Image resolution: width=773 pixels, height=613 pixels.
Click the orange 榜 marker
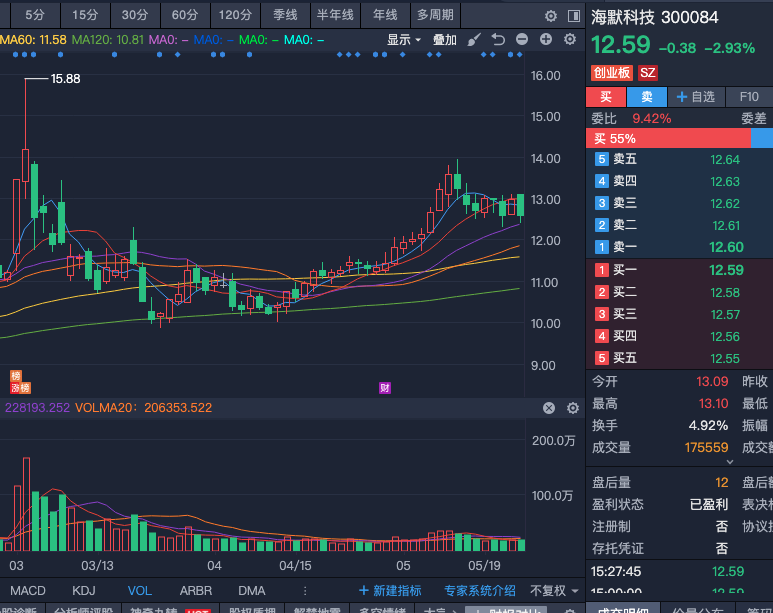(x=15, y=376)
